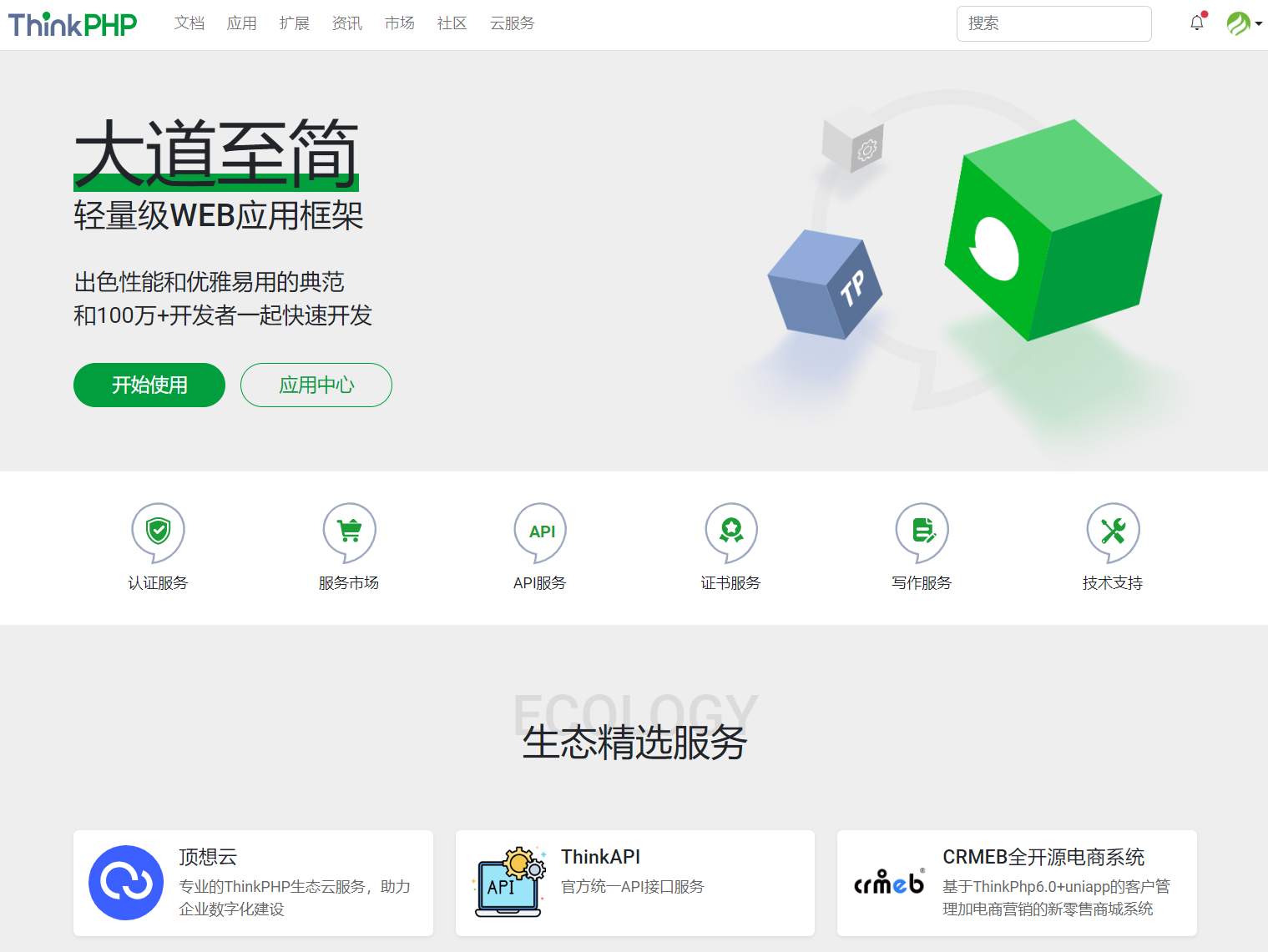1268x952 pixels.
Task: Click the 技术支持 wrench tools icon
Action: click(1113, 532)
